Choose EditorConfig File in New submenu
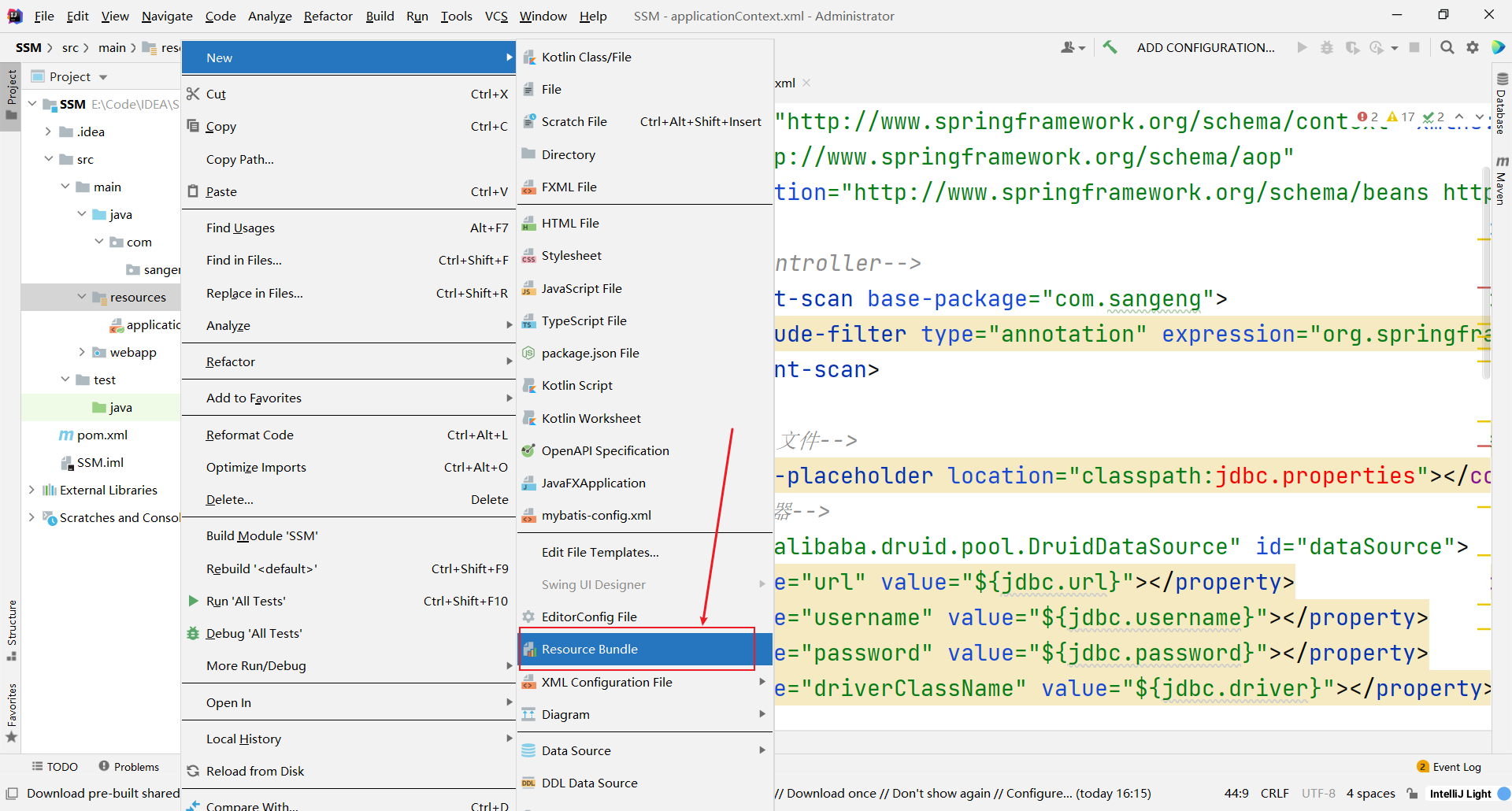This screenshot has width=1512, height=811. [x=645, y=617]
